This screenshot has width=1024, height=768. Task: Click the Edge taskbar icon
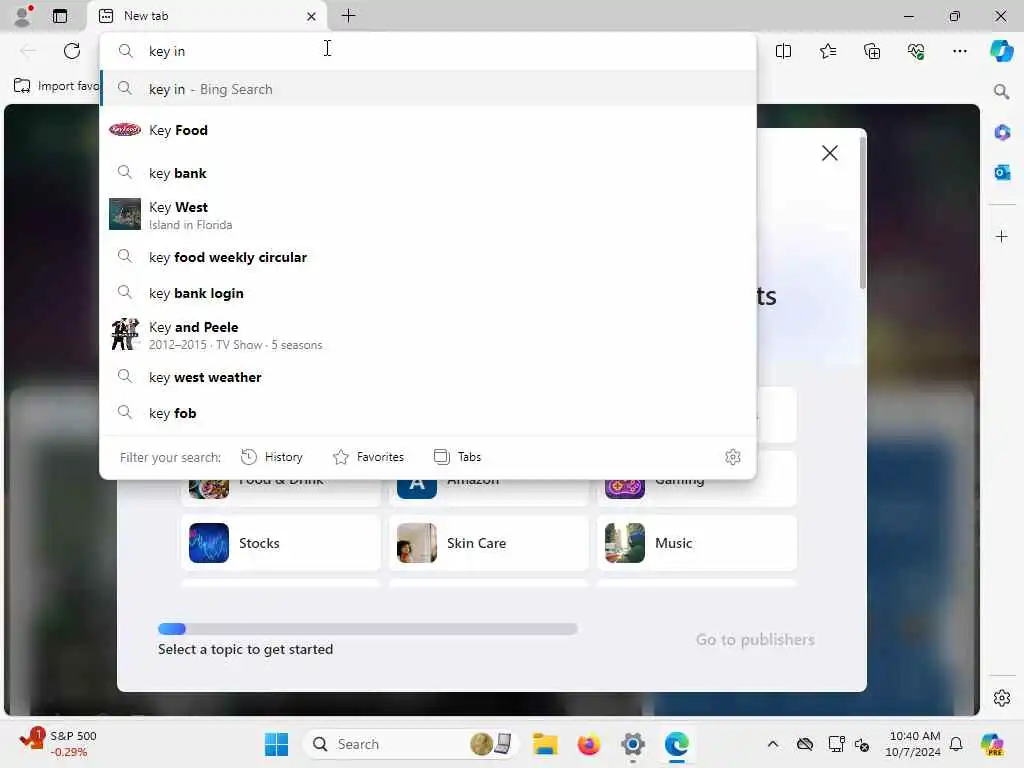[x=677, y=744]
